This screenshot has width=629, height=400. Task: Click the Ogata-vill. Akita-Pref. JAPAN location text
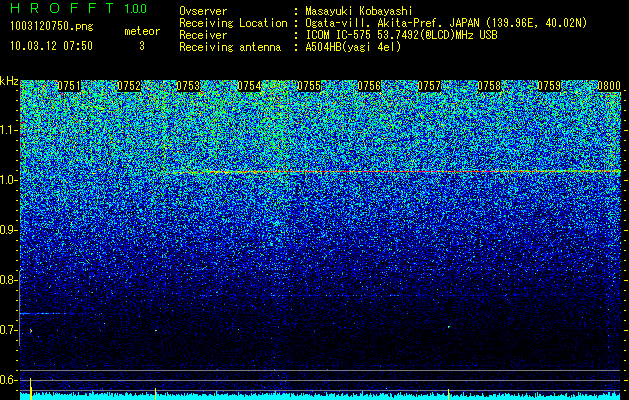pyautogui.click(x=445, y=23)
